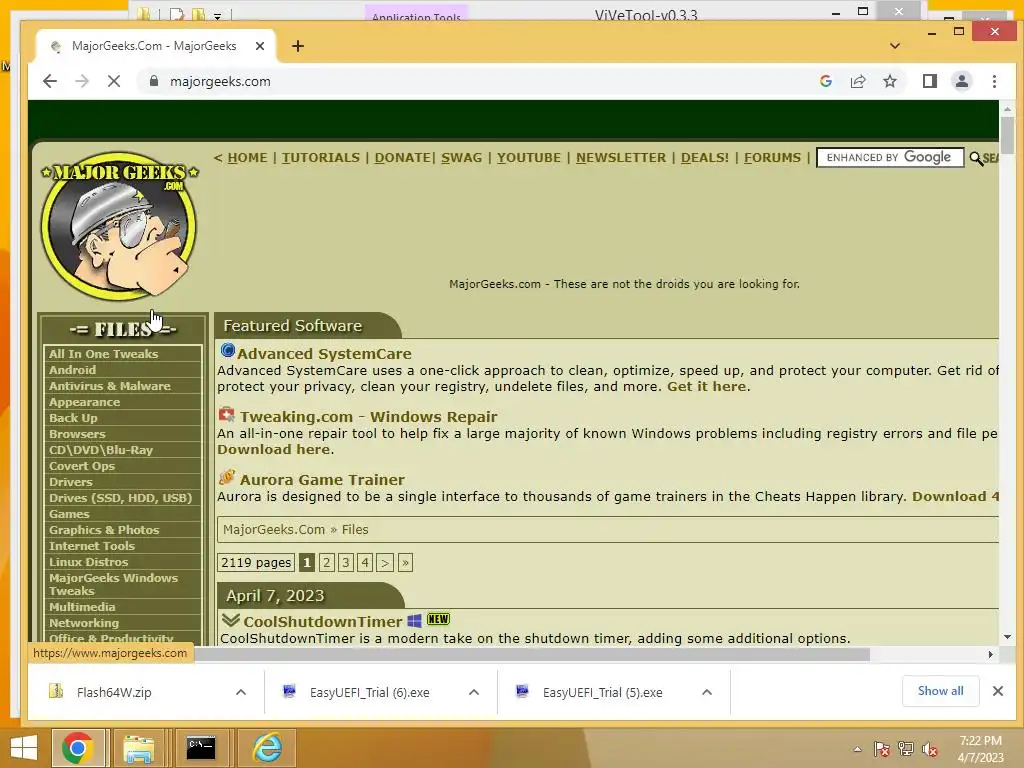Screen dimensions: 1024x768
Task: Open a new tab
Action: point(298,46)
